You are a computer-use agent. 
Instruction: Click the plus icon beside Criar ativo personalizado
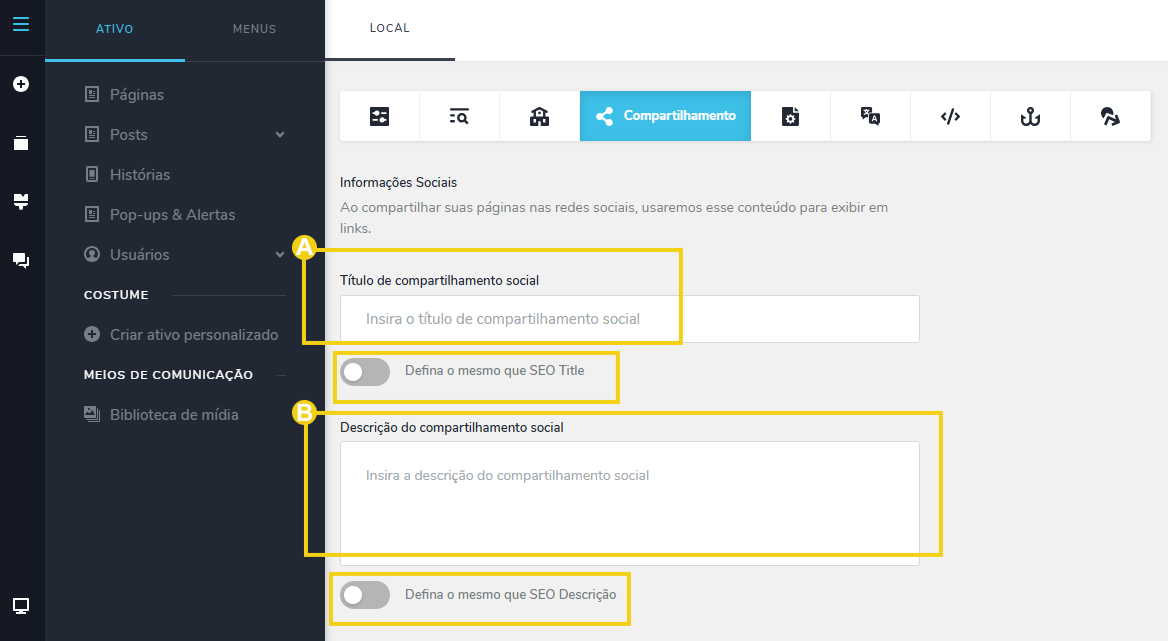pyautogui.click(x=92, y=334)
